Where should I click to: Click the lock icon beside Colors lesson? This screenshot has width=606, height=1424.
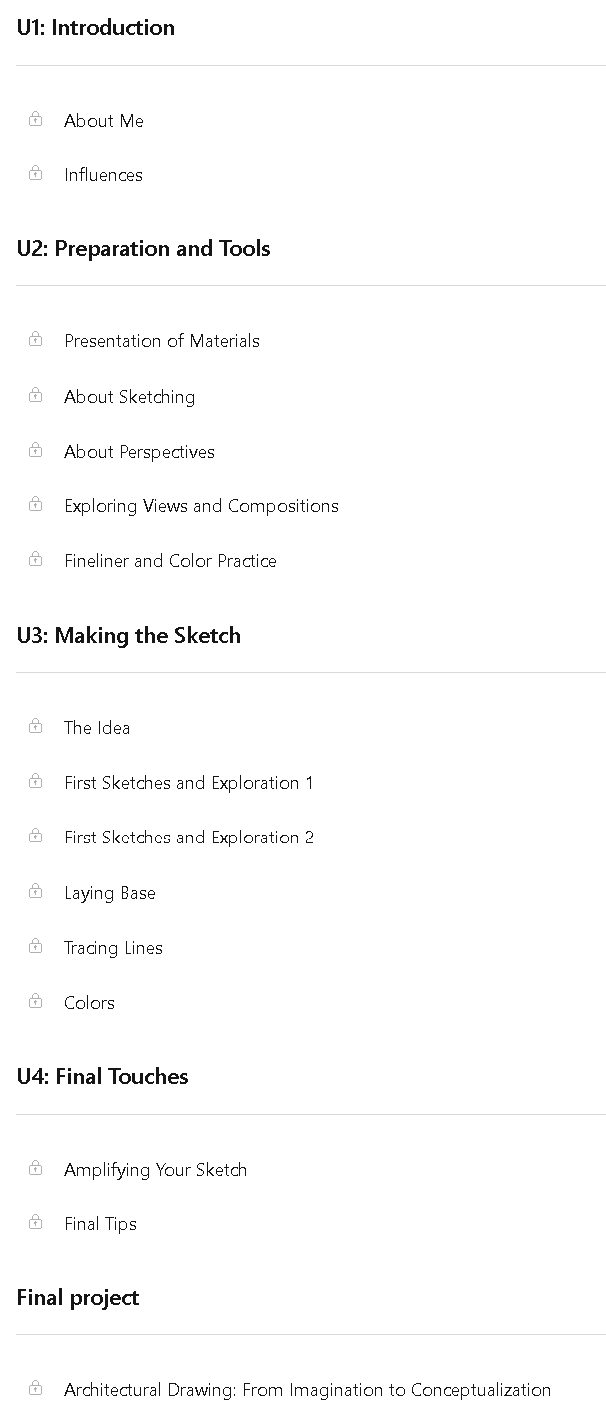coord(36,1001)
